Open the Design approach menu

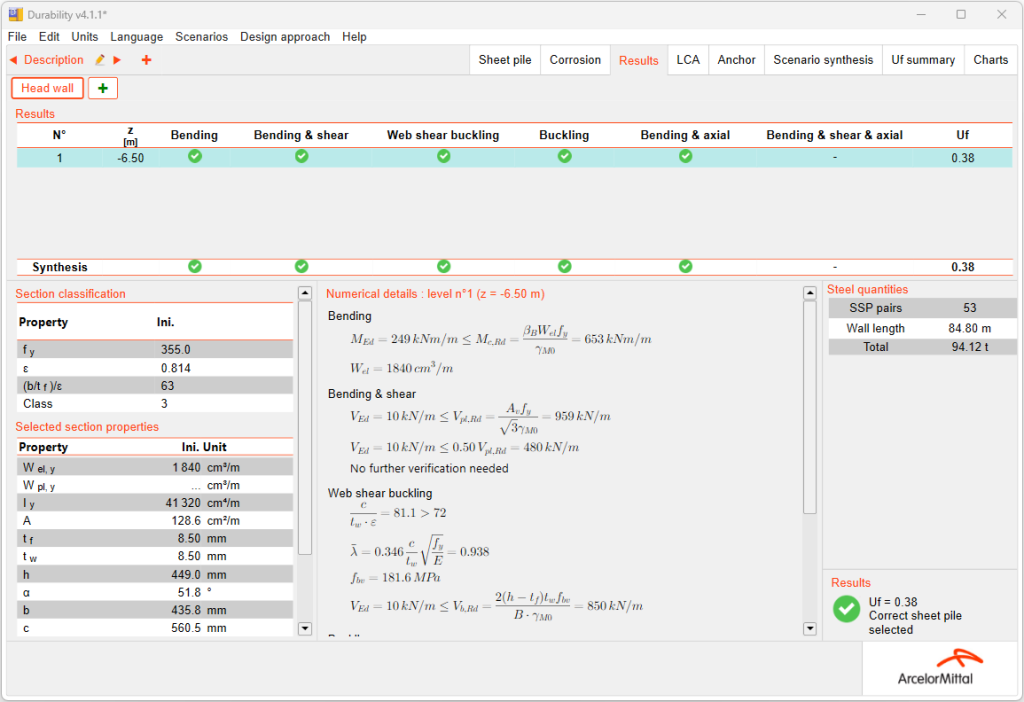coord(285,37)
